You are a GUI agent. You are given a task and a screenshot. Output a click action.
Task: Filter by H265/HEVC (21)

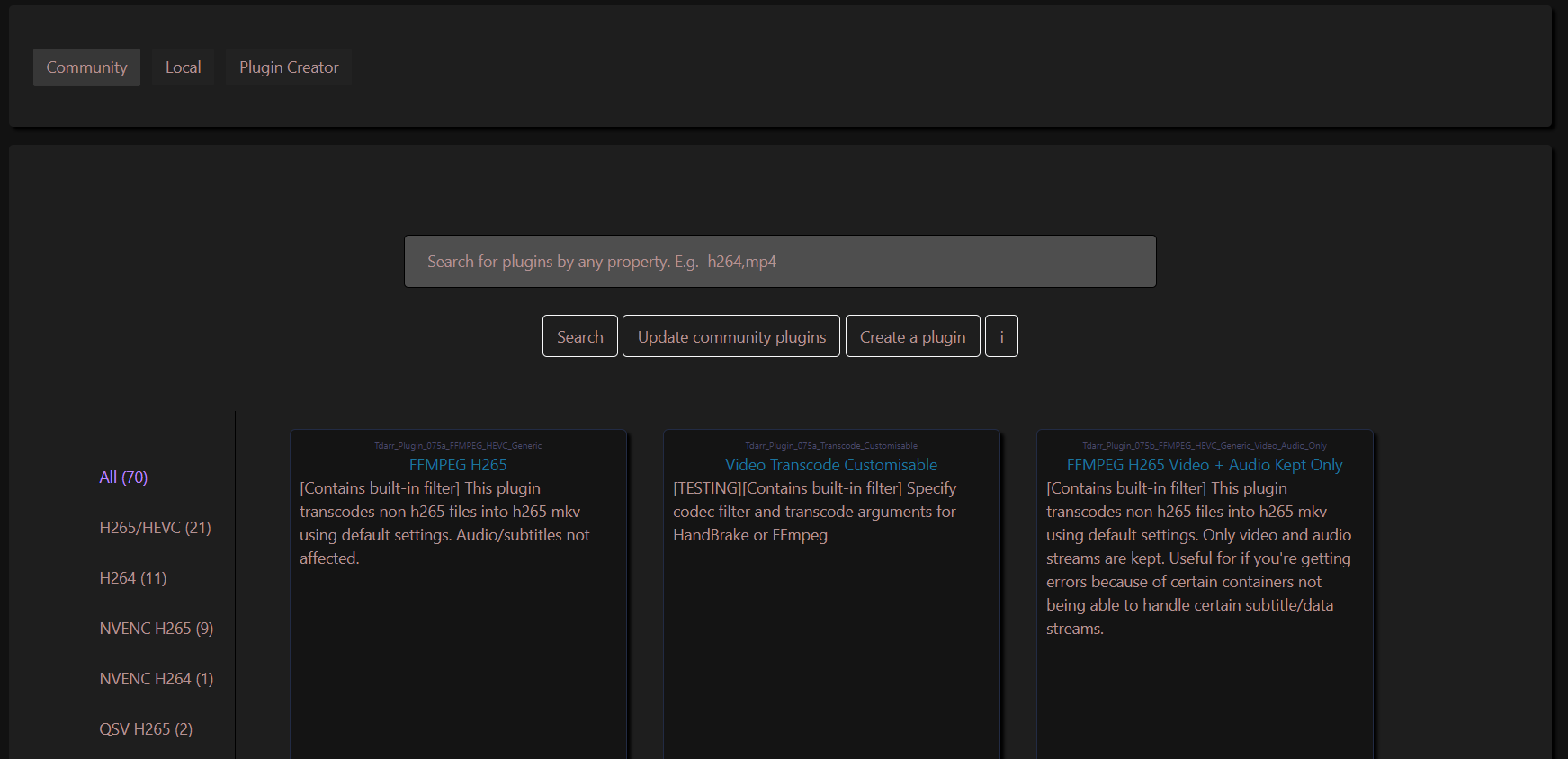155,528
